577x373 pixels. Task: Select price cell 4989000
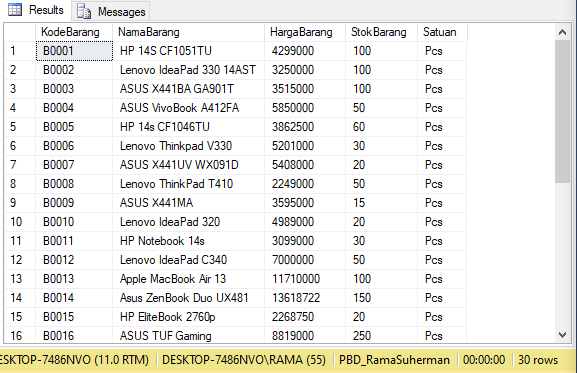(x=305, y=222)
